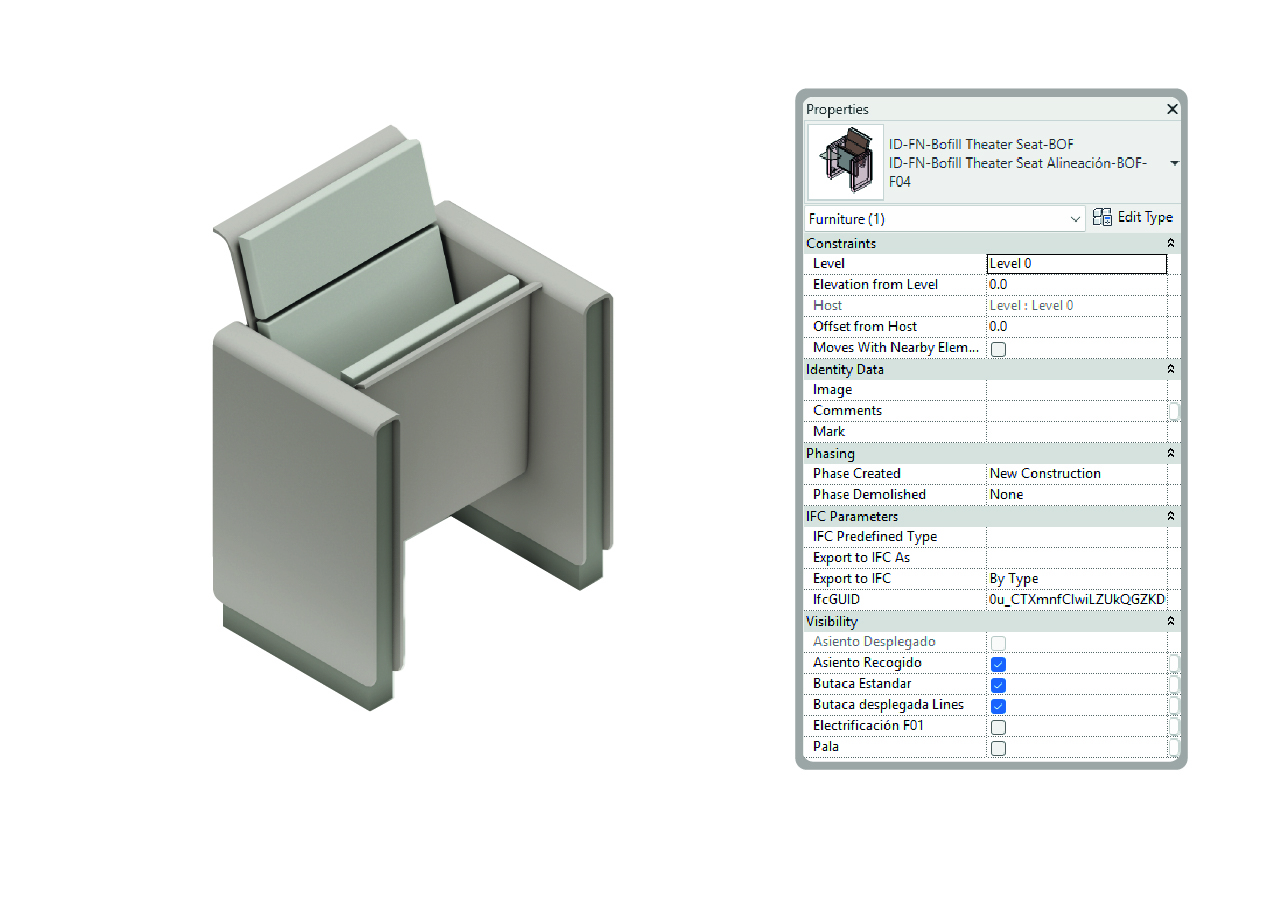
Task: Click the Elevation from Level value
Action: pos(1076,285)
